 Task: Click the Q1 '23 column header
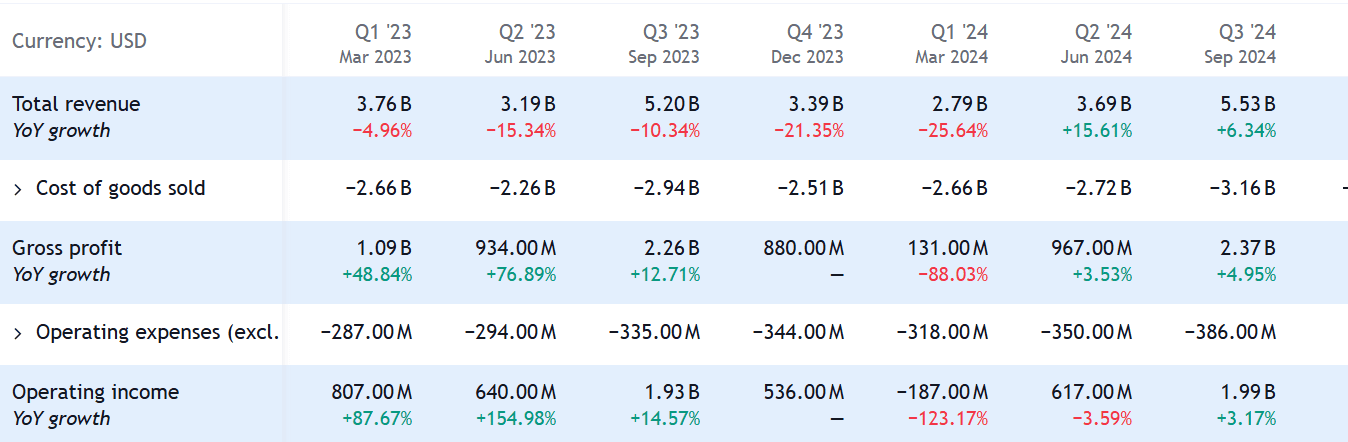tap(375, 44)
